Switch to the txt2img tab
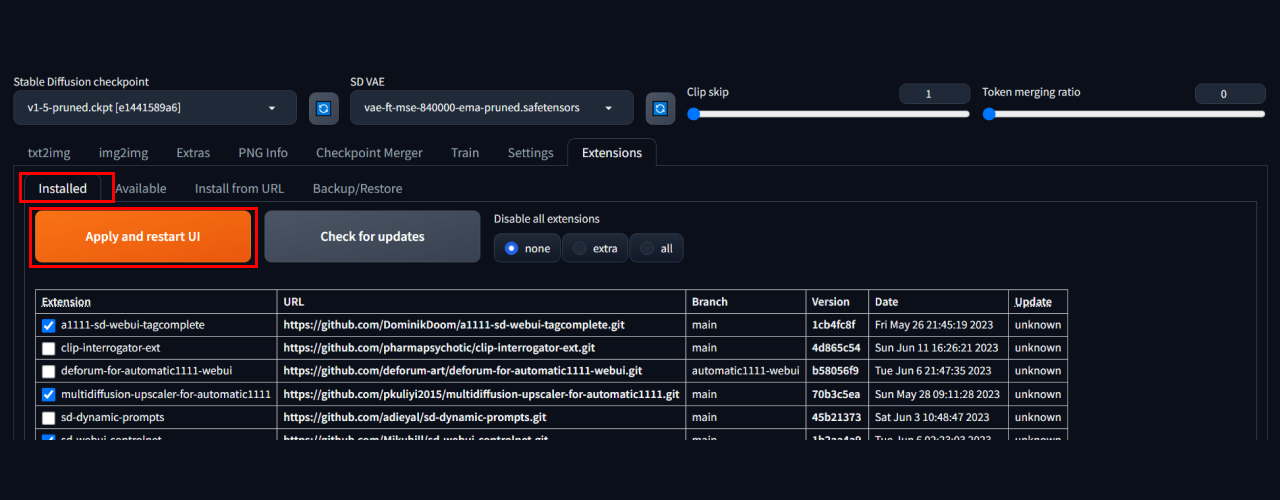This screenshot has width=1280, height=500. [48, 153]
